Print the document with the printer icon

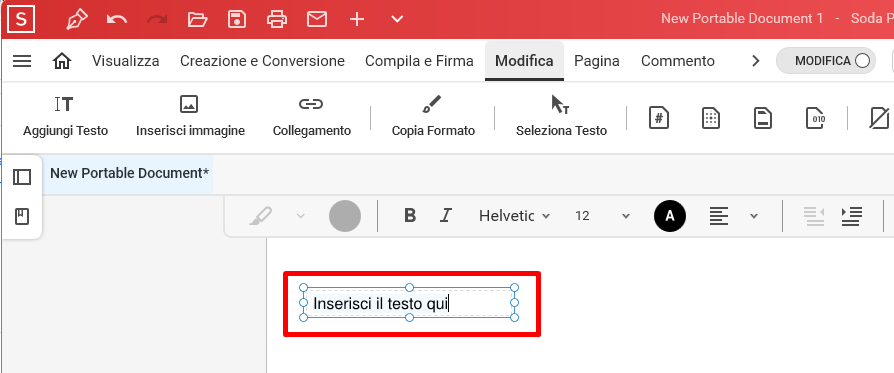pyautogui.click(x=277, y=19)
